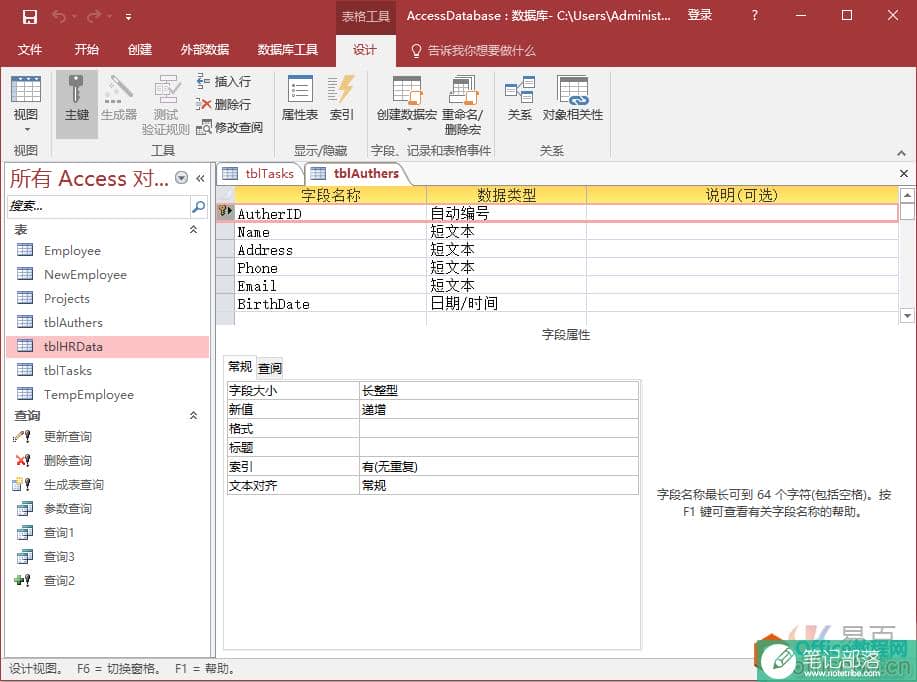
Task: Close the tblAuthers document with X
Action: [x=904, y=174]
